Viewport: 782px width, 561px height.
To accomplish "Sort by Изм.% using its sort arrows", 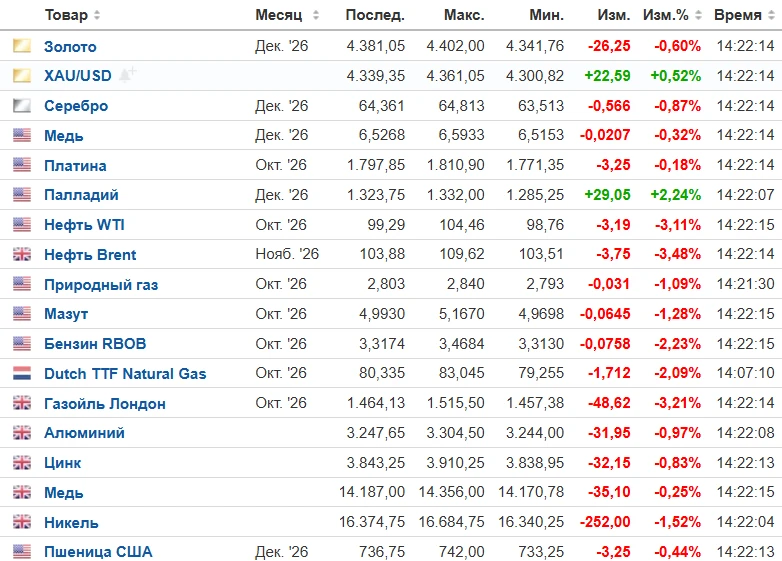I will 698,15.
